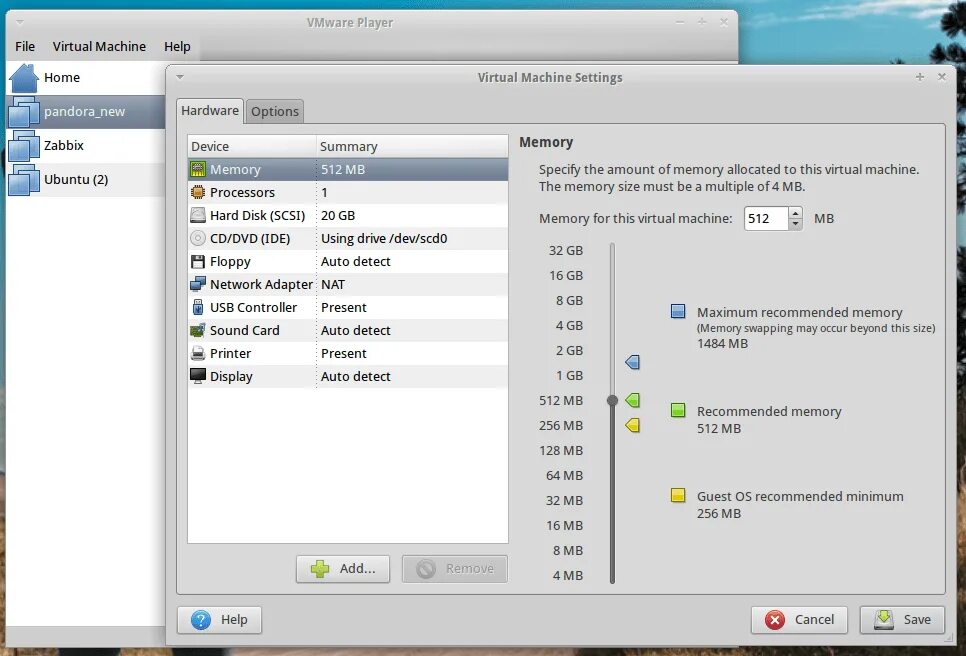This screenshot has height=656, width=966.
Task: Click the Processors CPU icon
Action: (198, 192)
